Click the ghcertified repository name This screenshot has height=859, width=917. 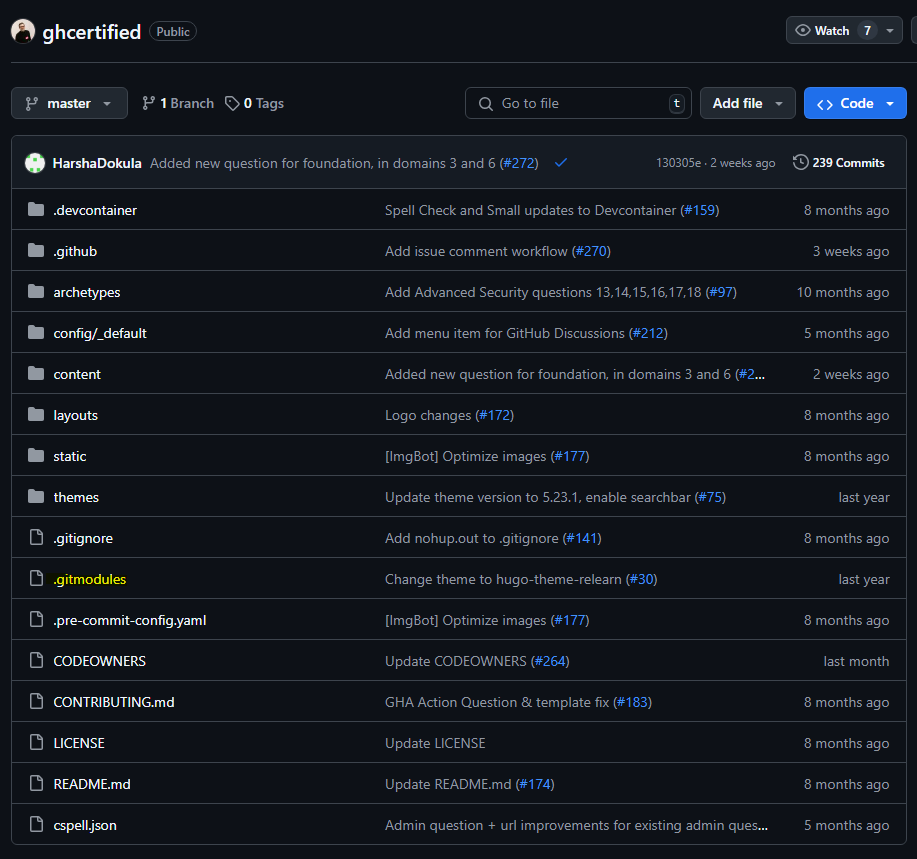(x=92, y=32)
